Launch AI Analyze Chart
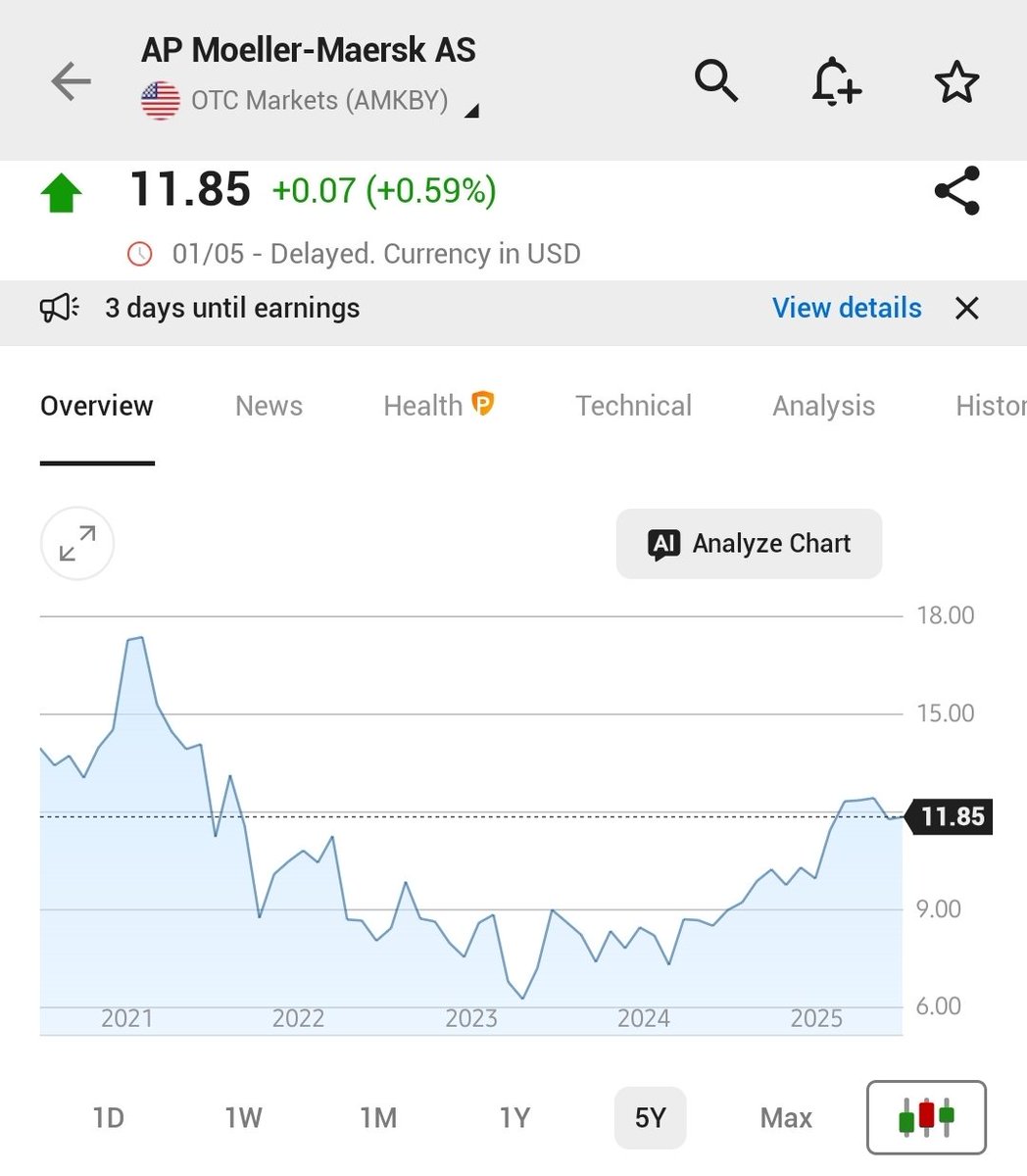This screenshot has width=1027, height=1176. pyautogui.click(x=749, y=544)
